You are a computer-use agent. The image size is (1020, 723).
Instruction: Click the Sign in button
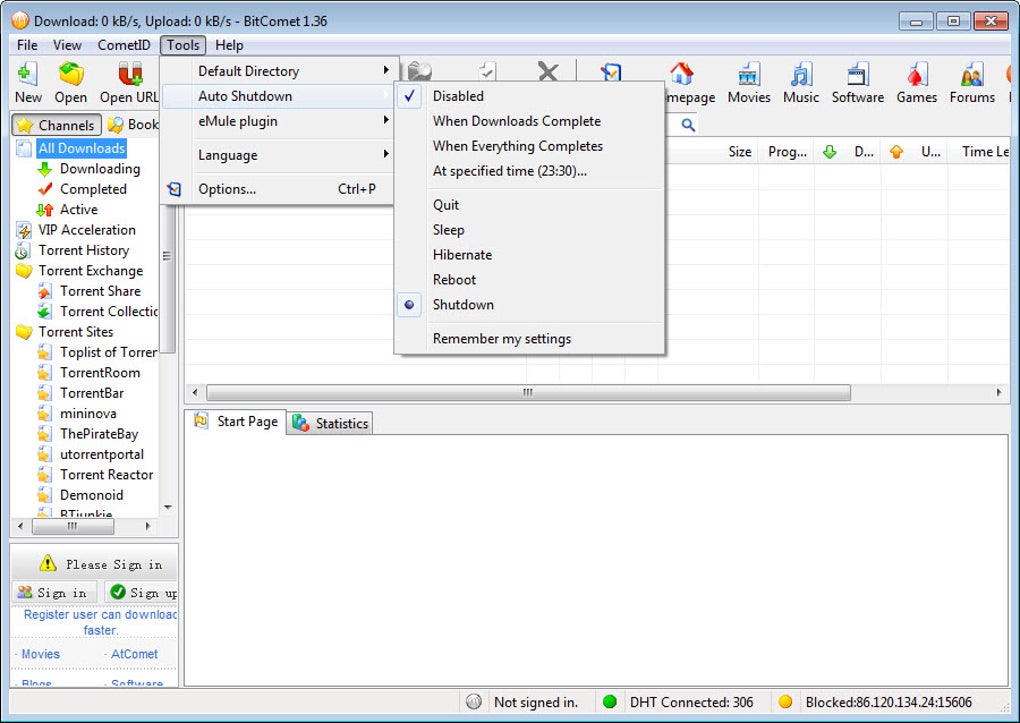coord(54,592)
